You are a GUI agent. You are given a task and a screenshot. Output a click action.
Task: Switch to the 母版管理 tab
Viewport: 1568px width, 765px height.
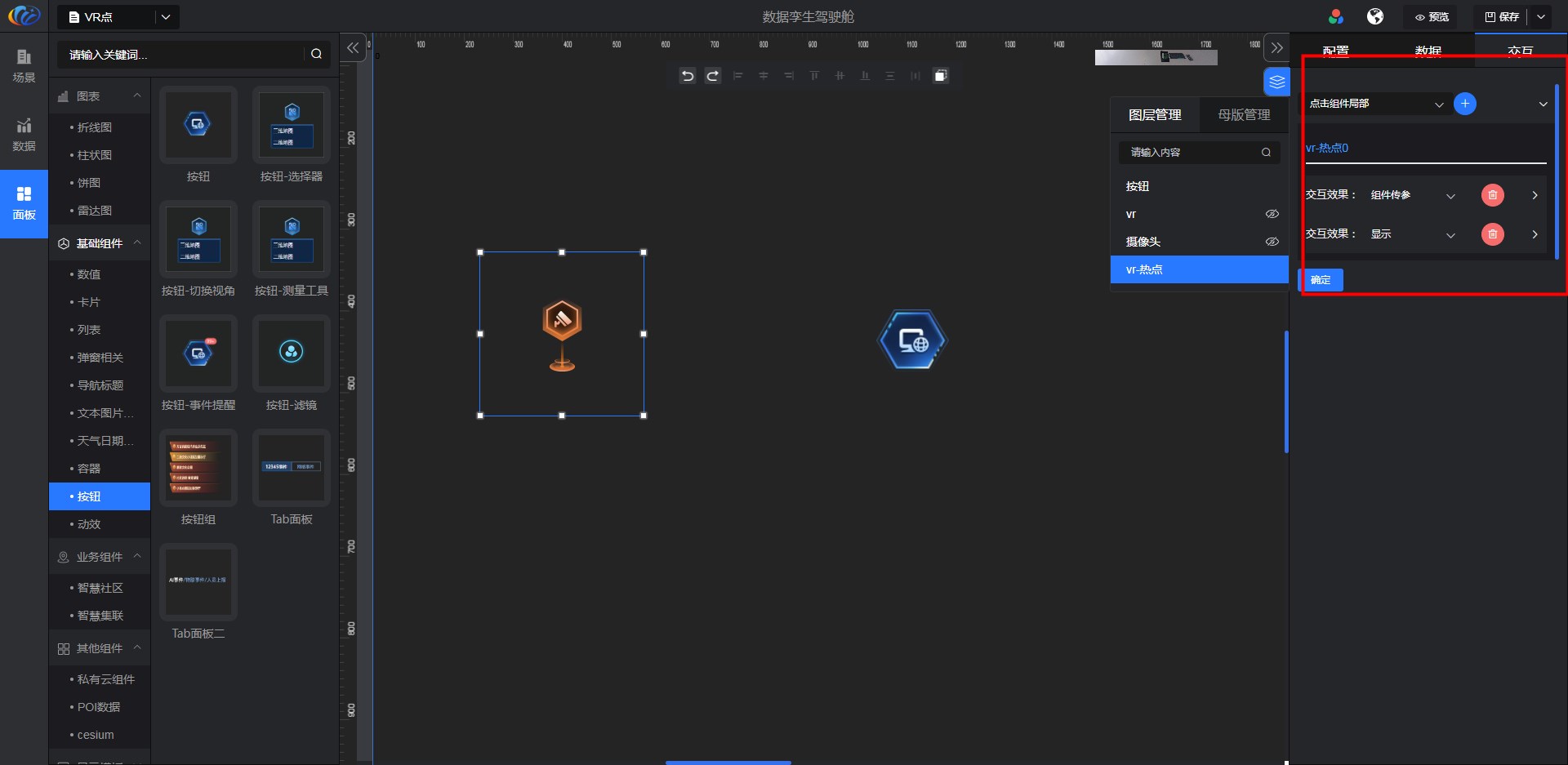1244,115
